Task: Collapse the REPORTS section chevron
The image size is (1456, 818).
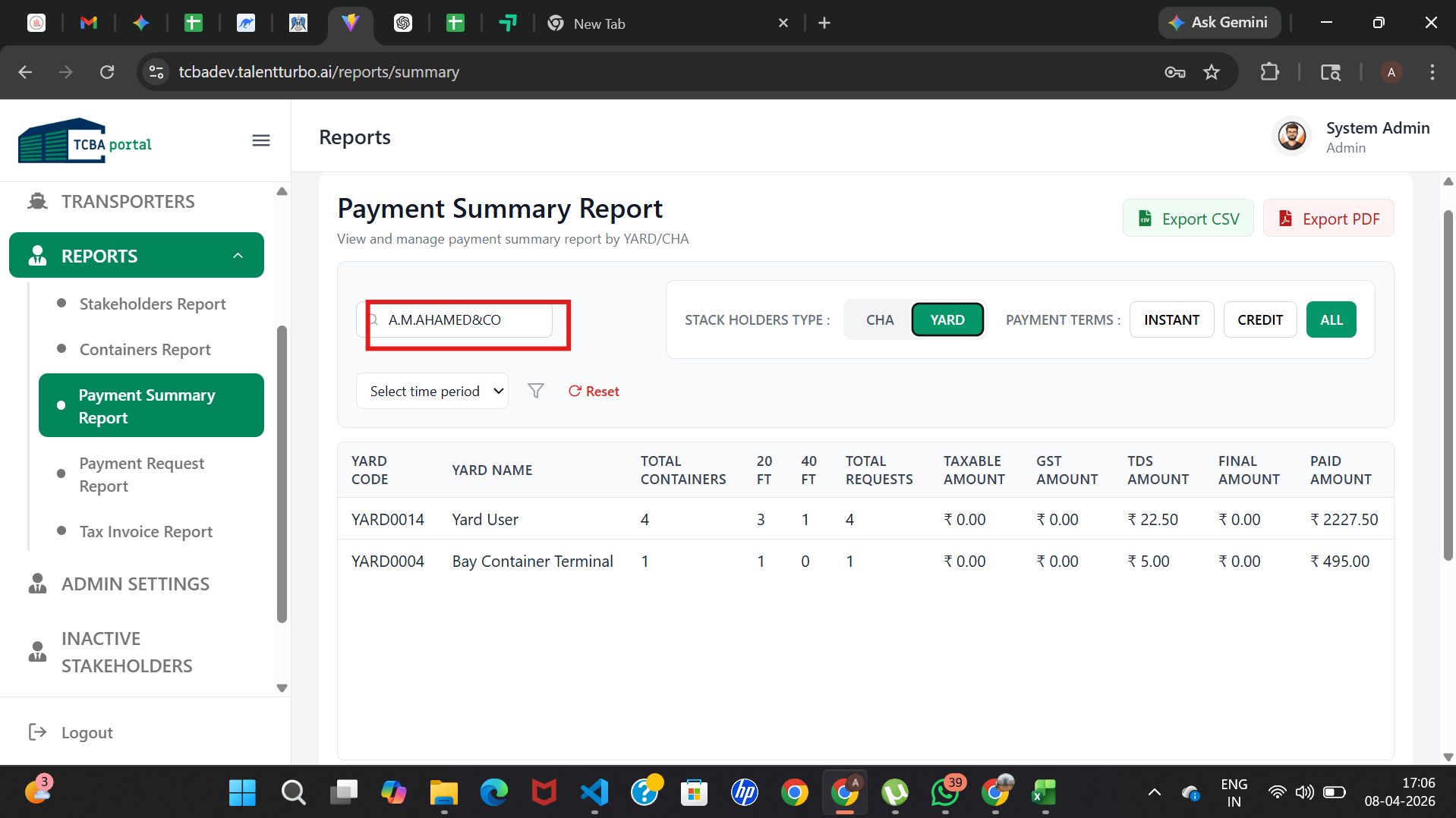Action: pyautogui.click(x=238, y=256)
